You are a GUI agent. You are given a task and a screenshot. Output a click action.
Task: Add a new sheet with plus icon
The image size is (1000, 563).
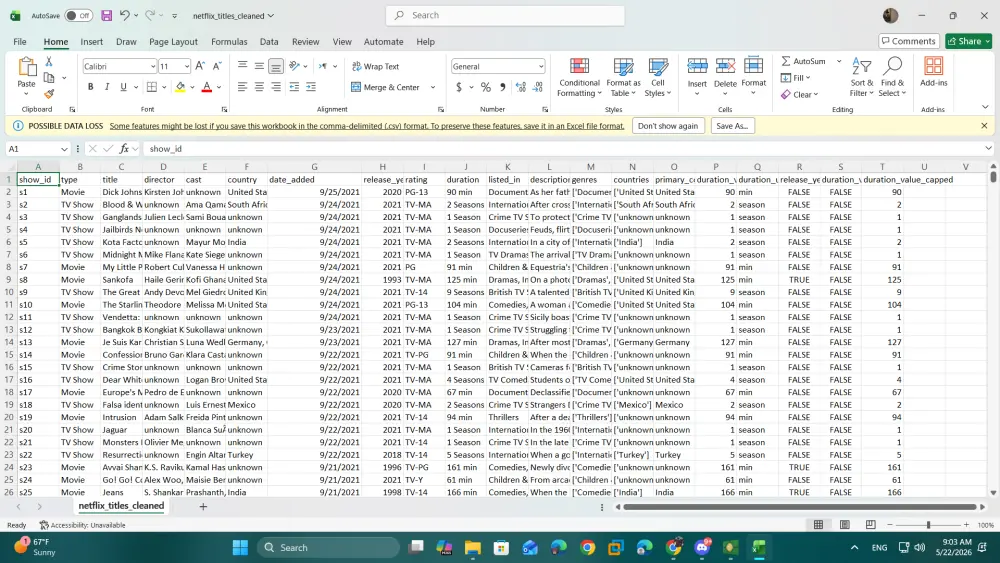pos(203,506)
